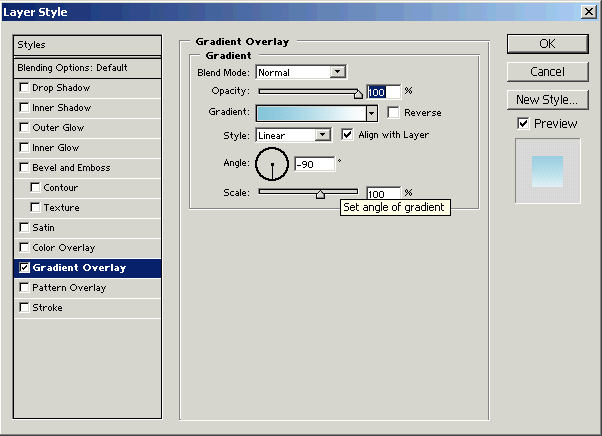Viewport: 602px width, 436px height.
Task: Uncheck the Gradient Overlay checkbox
Action: (24, 268)
